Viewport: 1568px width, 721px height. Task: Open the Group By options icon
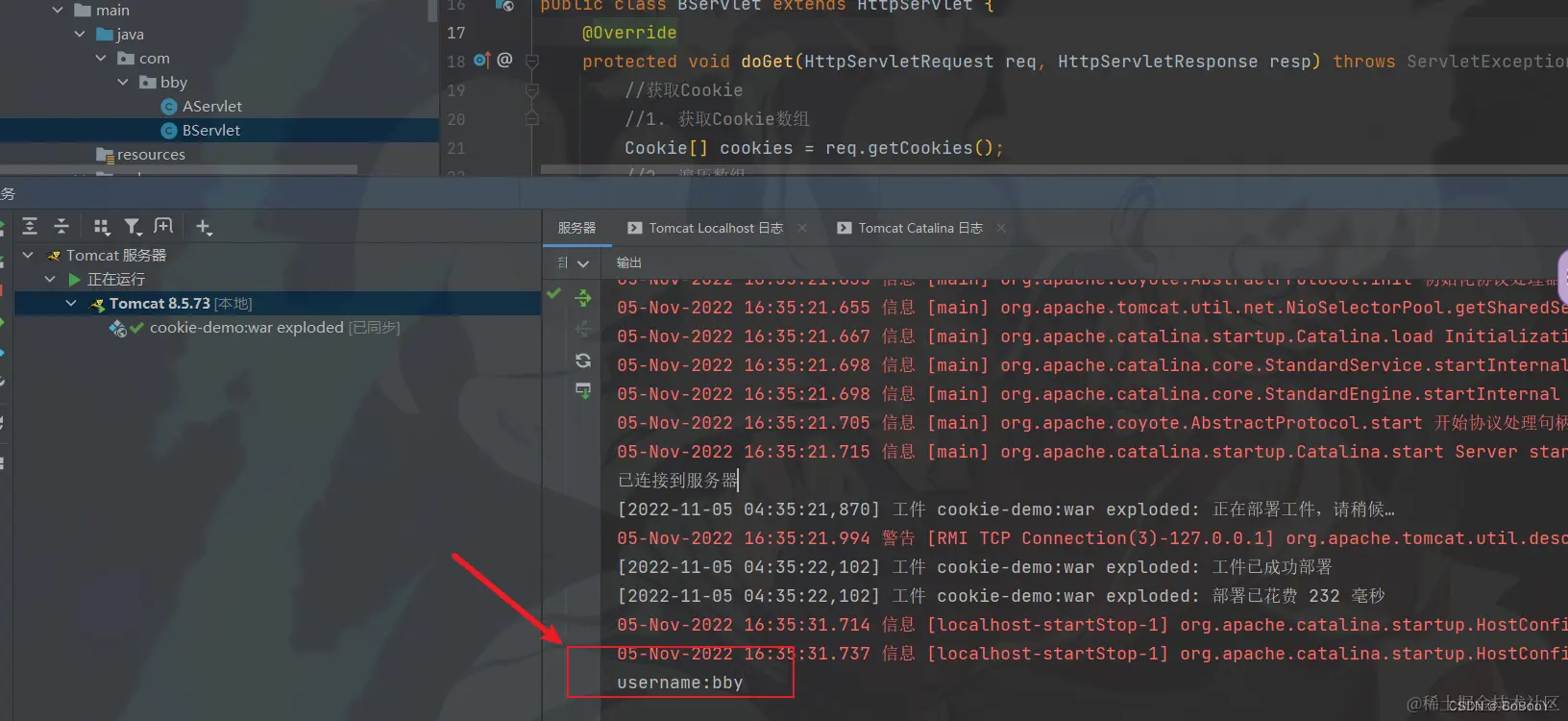coord(101,227)
